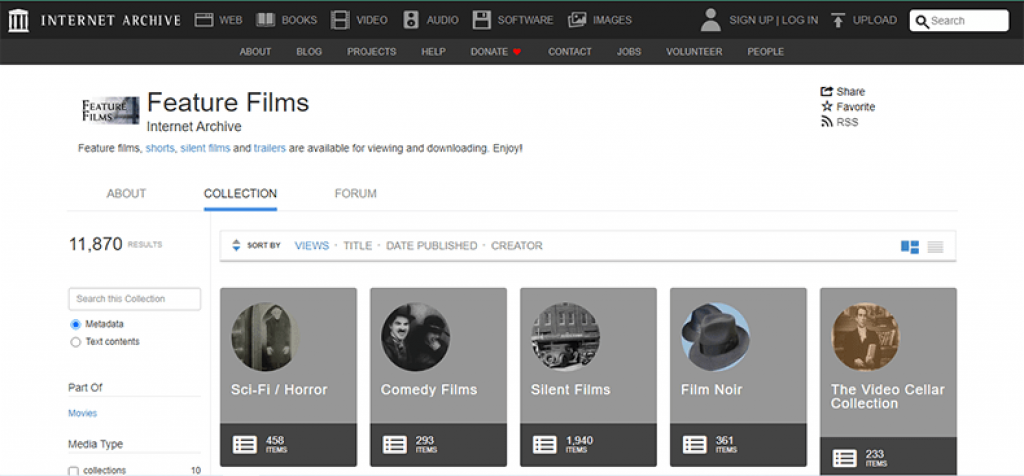Click the magnifier icon in search box

pyautogui.click(x=922, y=22)
